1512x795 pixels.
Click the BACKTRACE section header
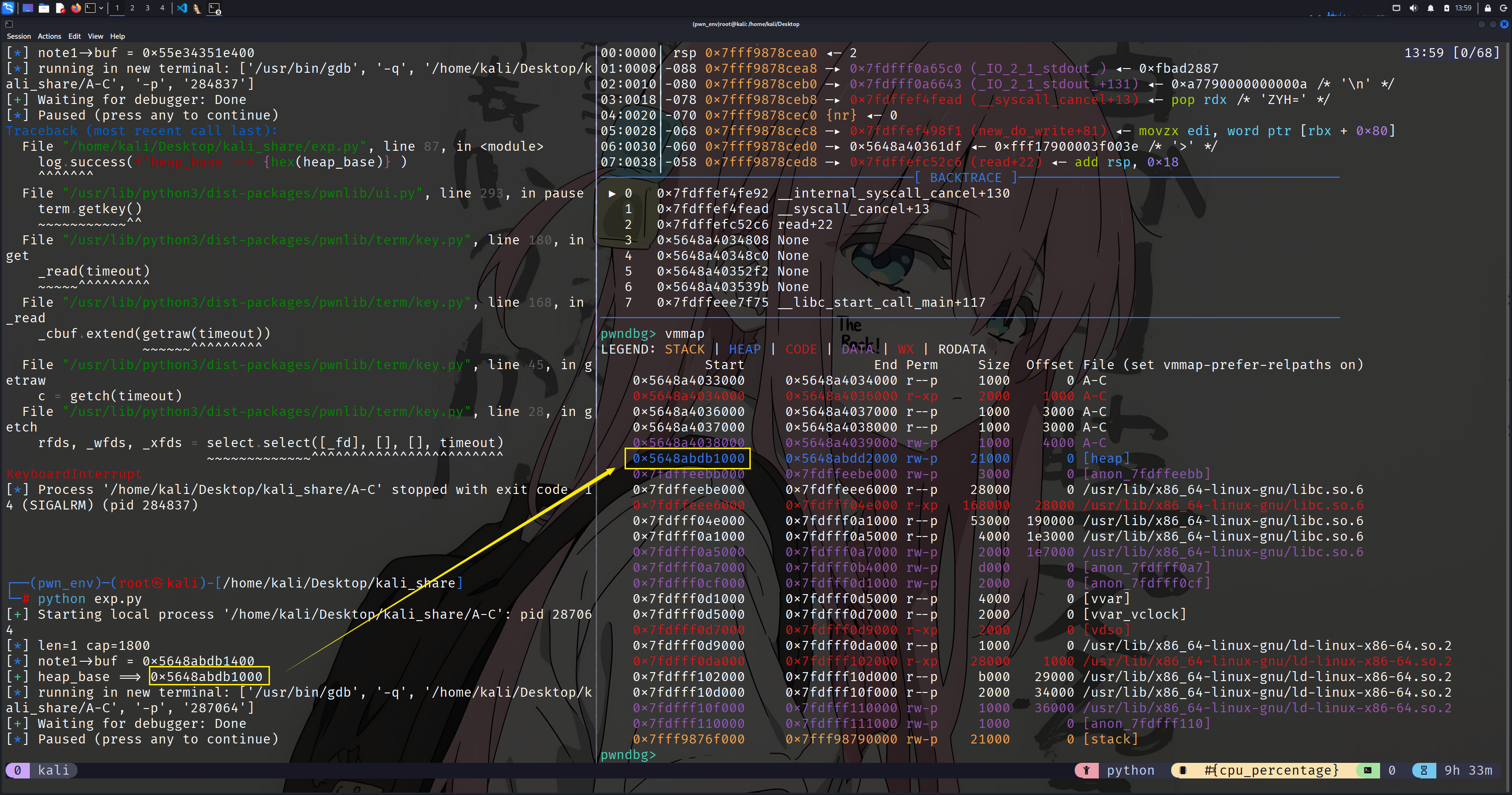tap(965, 177)
